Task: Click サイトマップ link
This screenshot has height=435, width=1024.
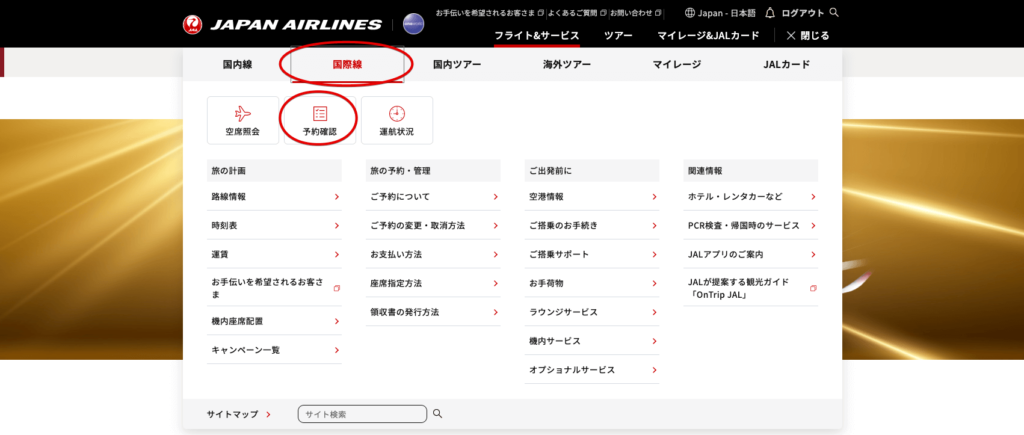Action: (239, 414)
